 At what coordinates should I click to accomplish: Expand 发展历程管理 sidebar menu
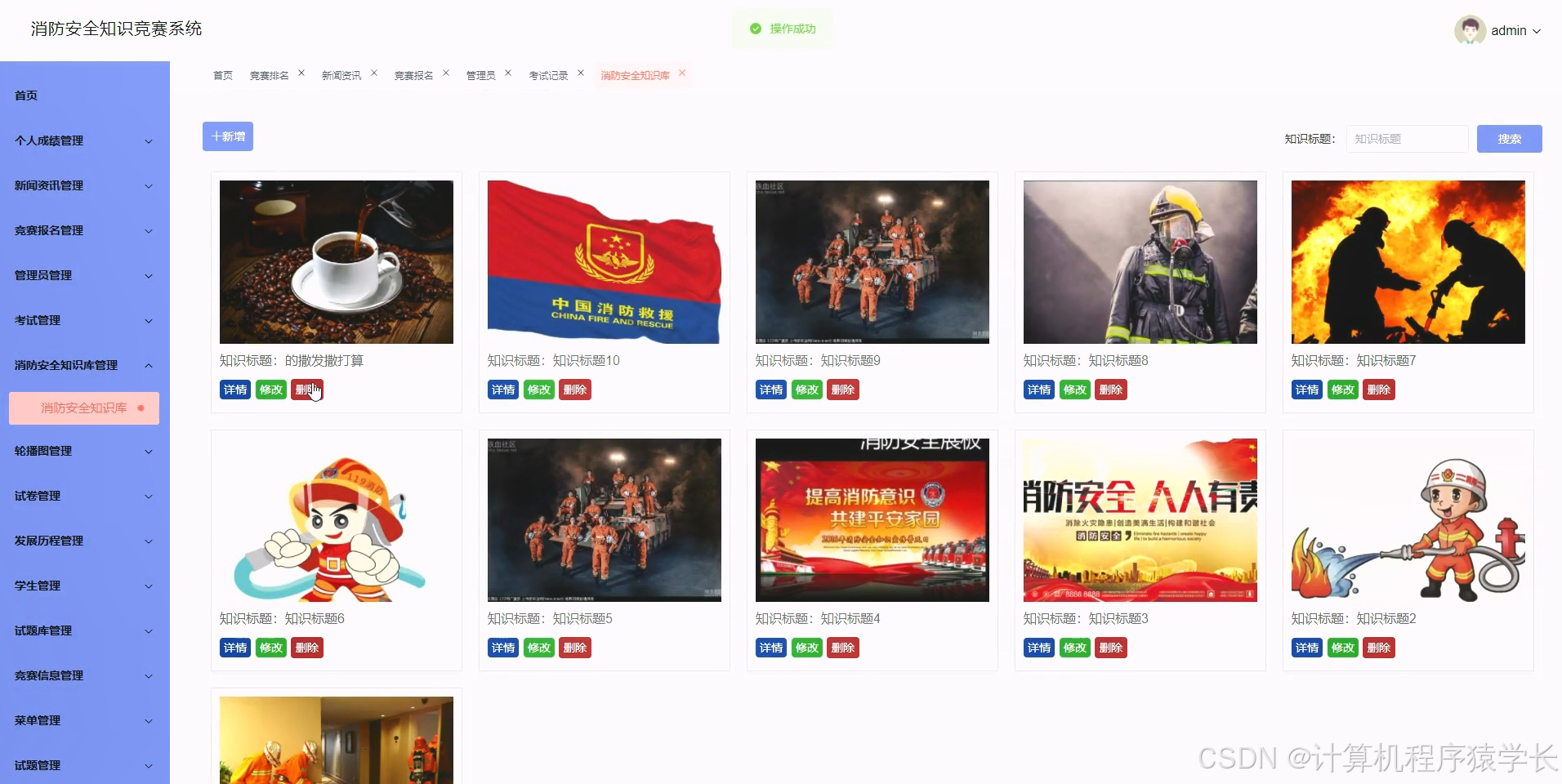[85, 541]
